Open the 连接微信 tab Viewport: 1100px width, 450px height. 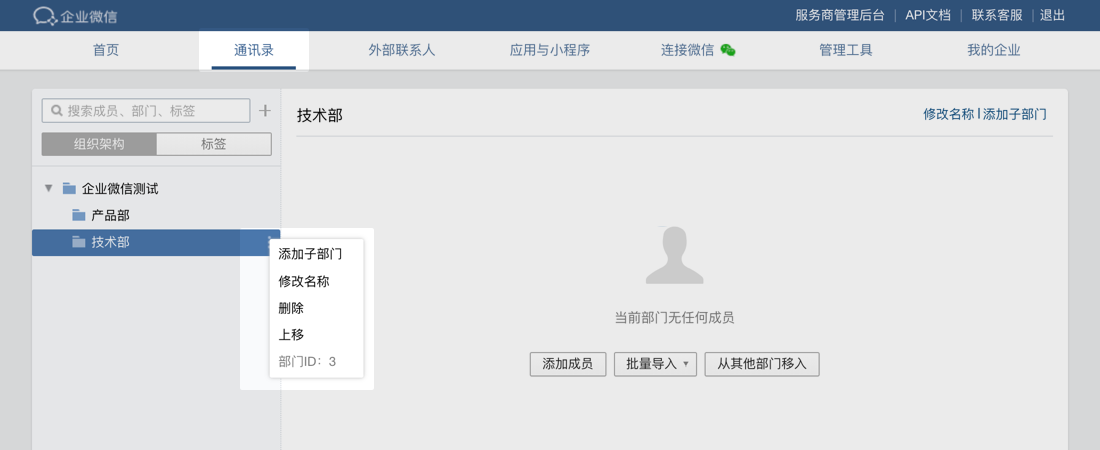point(697,51)
